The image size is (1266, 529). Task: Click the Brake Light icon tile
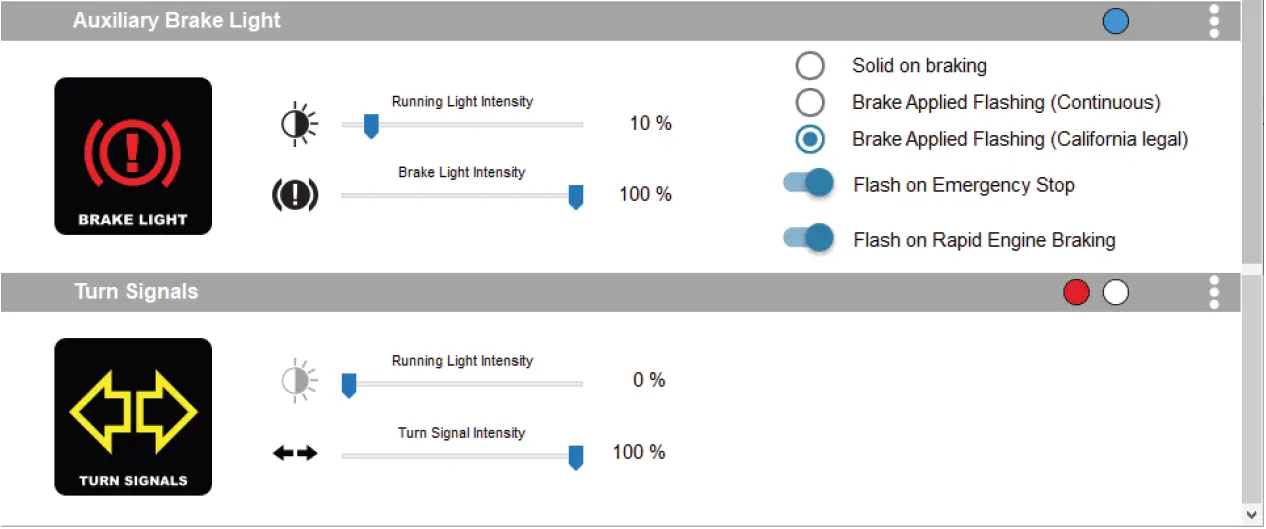click(133, 156)
